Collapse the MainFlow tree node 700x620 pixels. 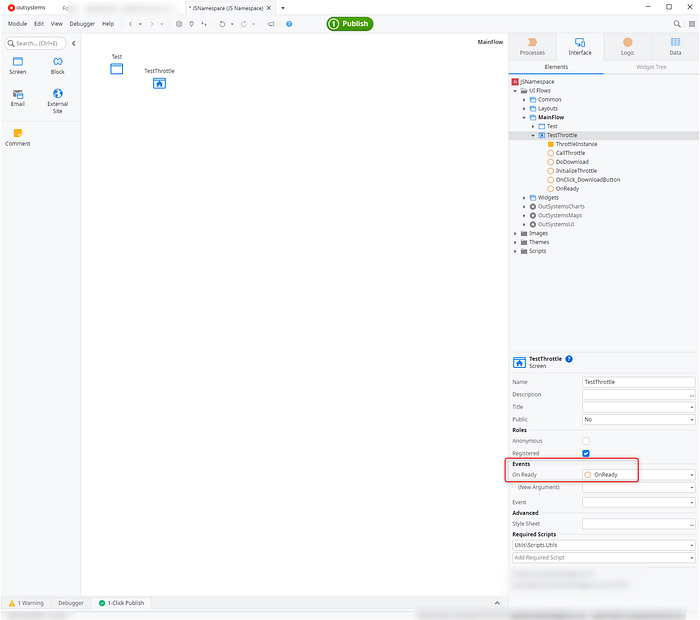click(524, 117)
